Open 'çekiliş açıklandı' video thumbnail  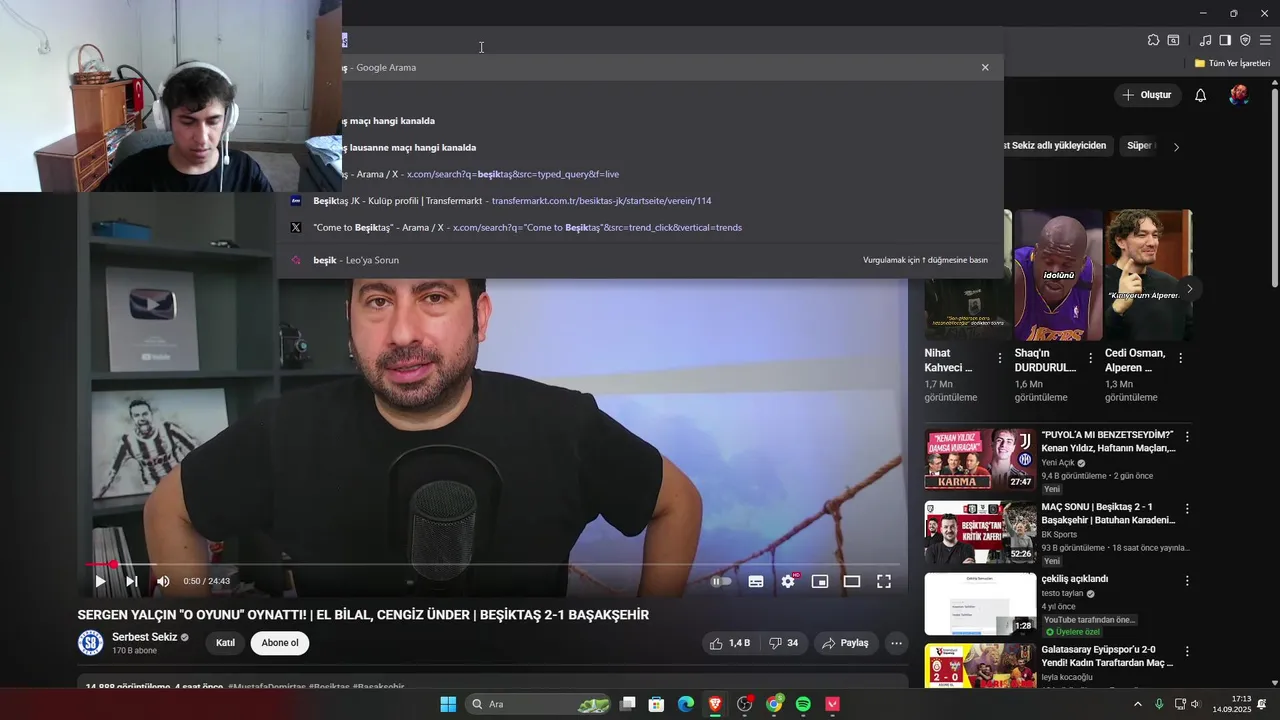(980, 604)
